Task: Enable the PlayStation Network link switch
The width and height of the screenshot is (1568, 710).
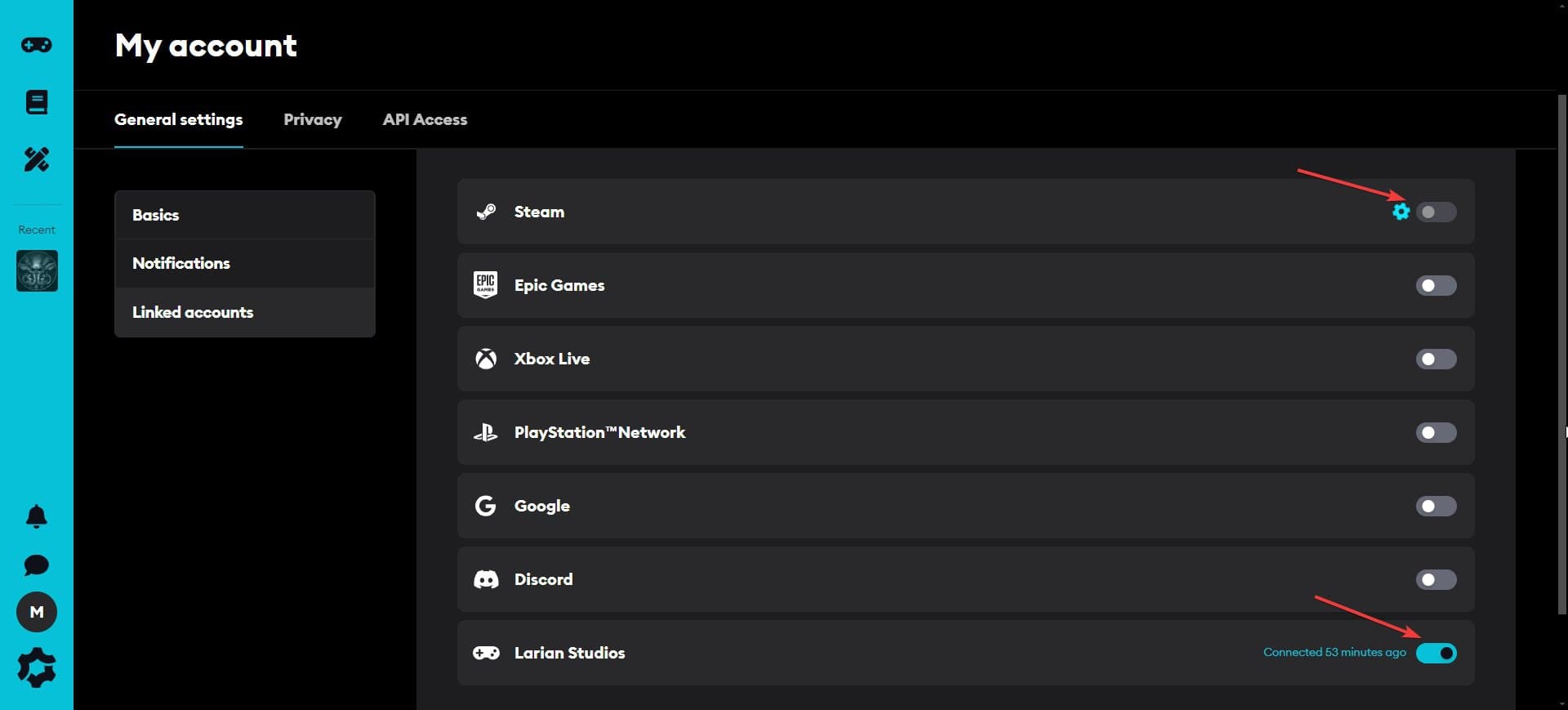Action: pos(1437,432)
